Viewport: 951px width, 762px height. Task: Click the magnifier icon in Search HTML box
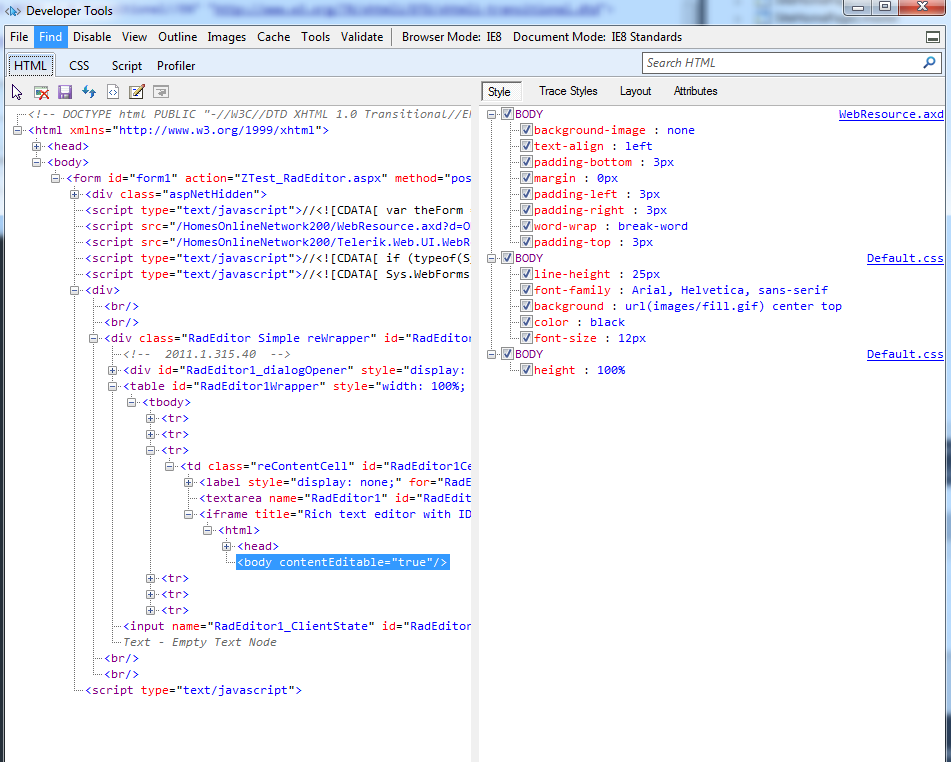[x=930, y=63]
